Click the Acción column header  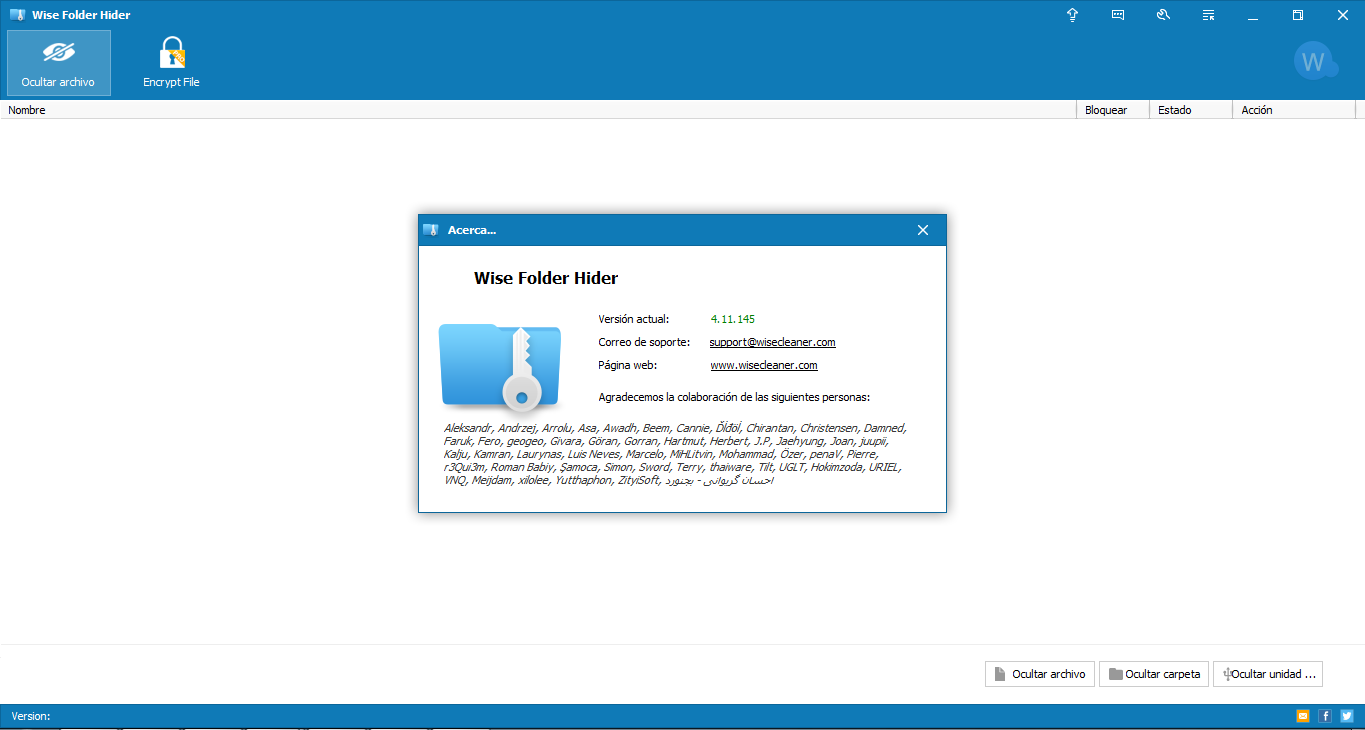1294,110
